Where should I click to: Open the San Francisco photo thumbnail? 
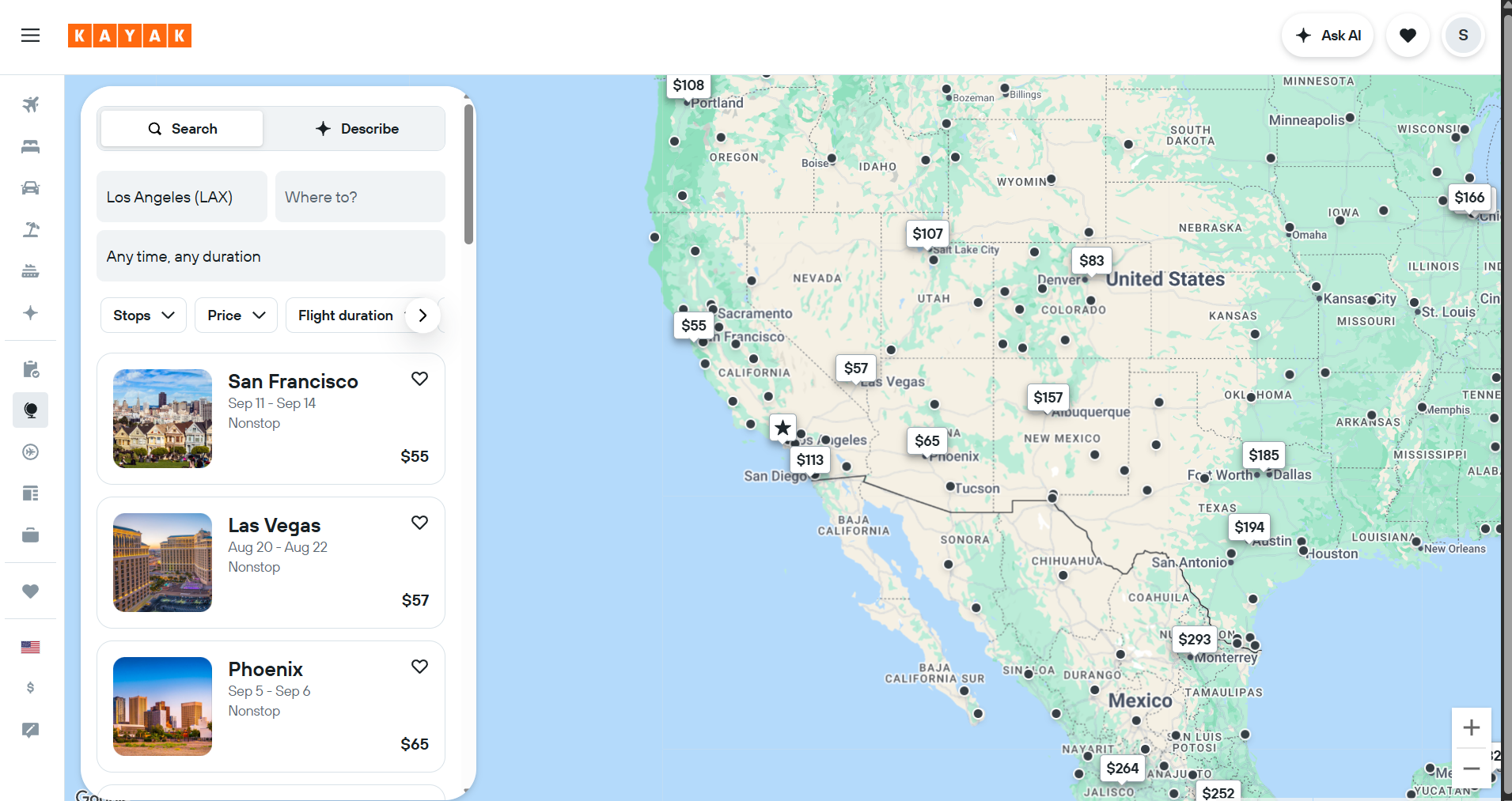coord(162,419)
